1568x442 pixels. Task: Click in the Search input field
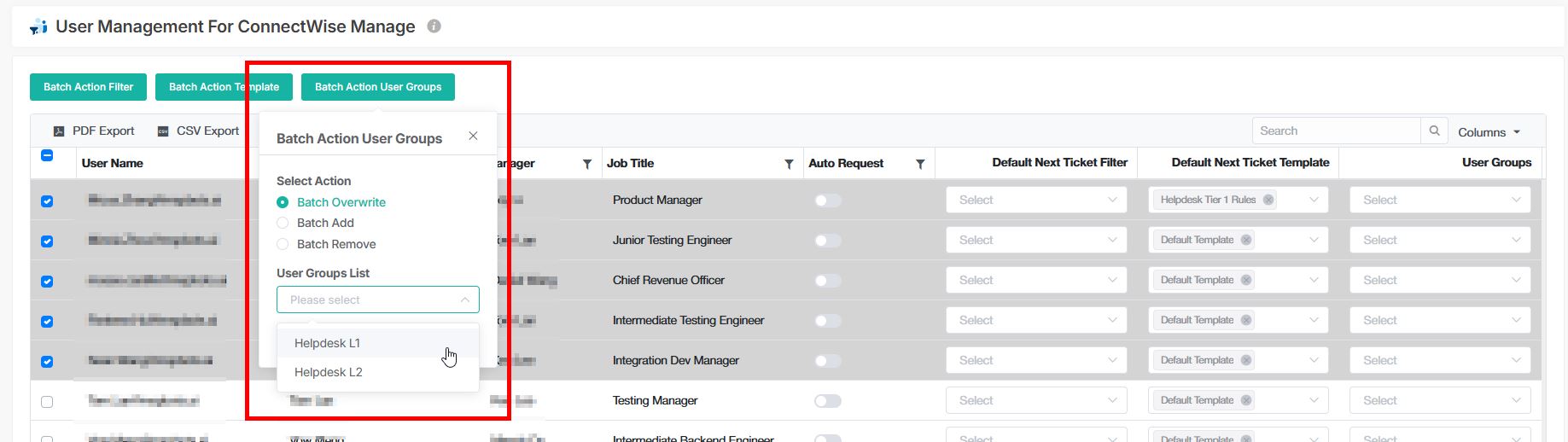click(1335, 131)
